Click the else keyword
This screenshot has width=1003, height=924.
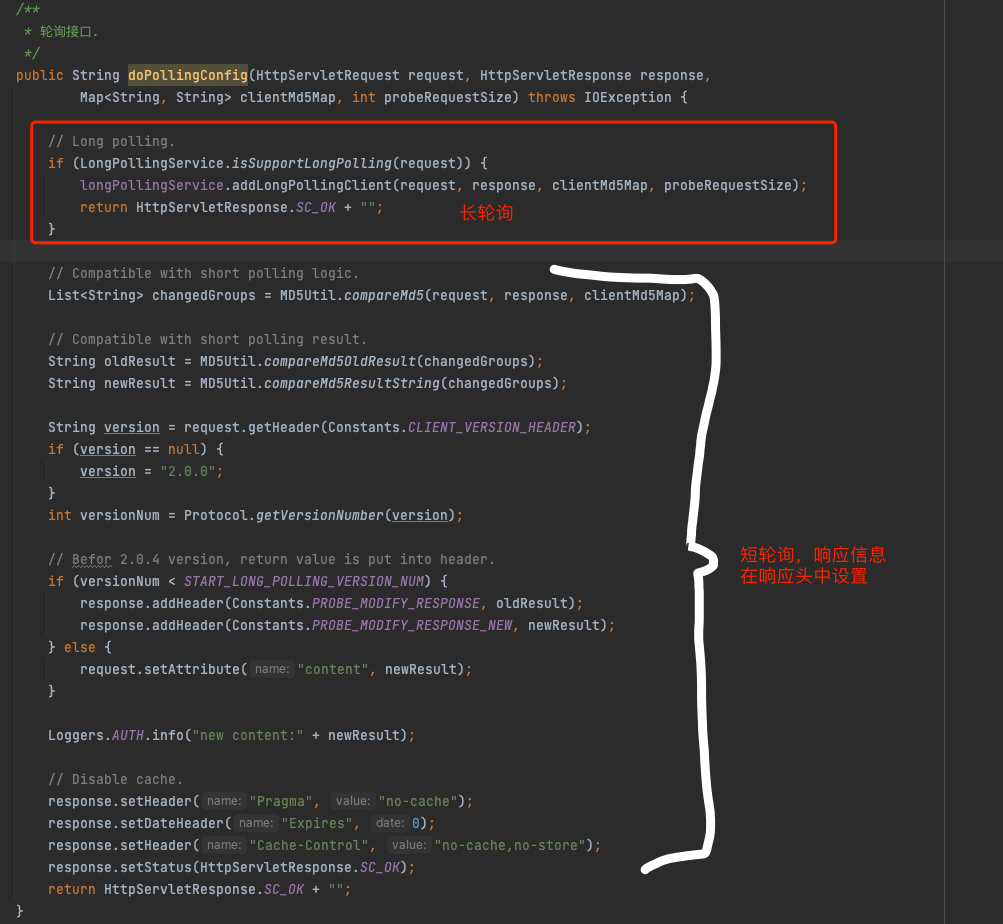click(79, 647)
